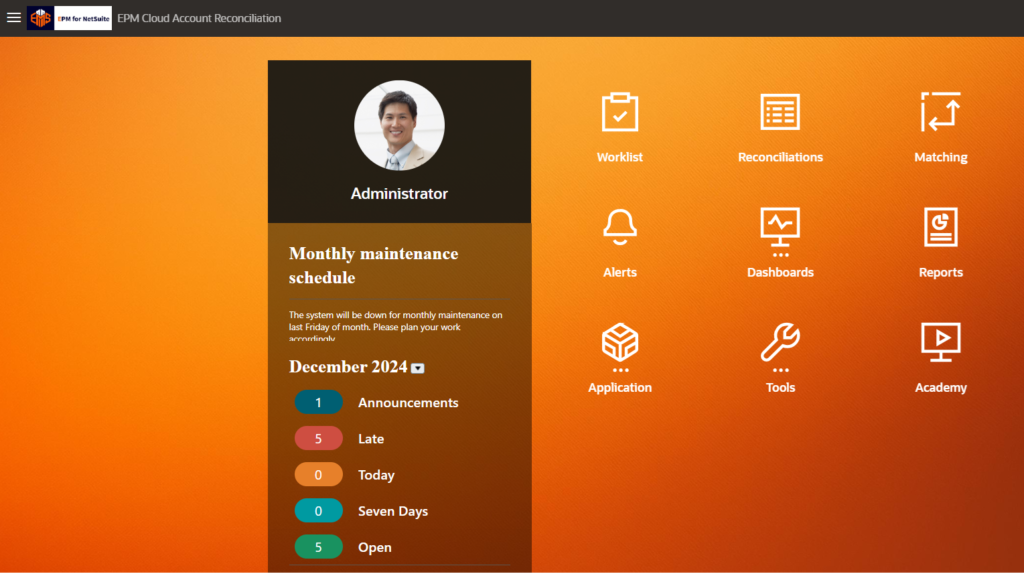Image resolution: width=1024 pixels, height=576 pixels.
Task: Open the Matching arrows icon
Action: (940, 112)
